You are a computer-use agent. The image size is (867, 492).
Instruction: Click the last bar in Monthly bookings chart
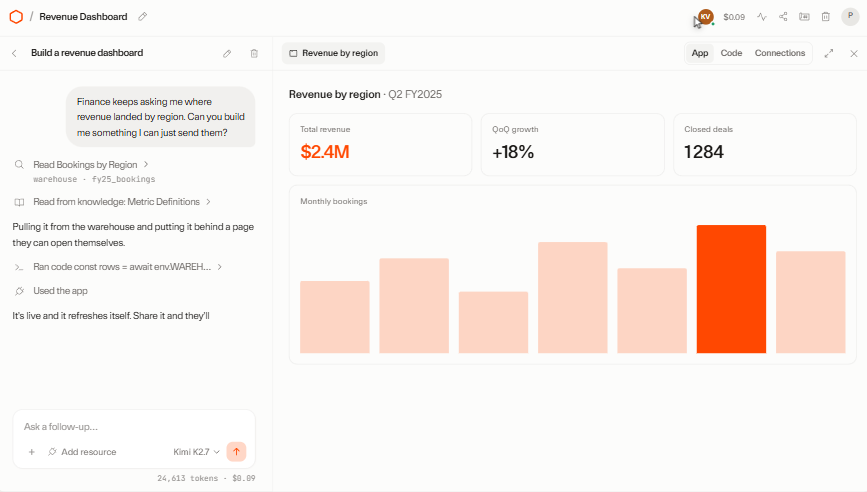pyautogui.click(x=811, y=302)
